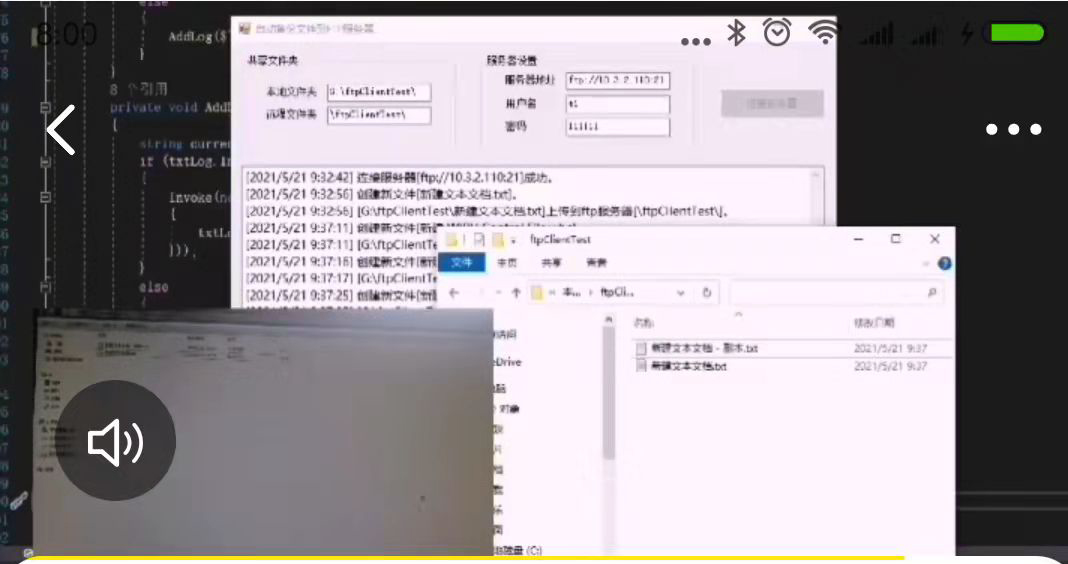
Task: Click the magnifier icon in the Explorer search box
Action: [x=932, y=293]
